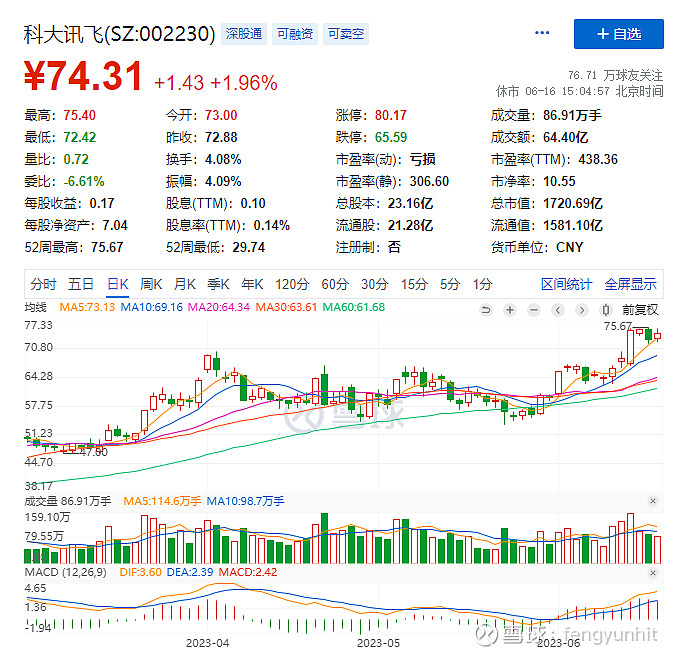Click the 2023-05 date axis marker
The image size is (677, 655).
tap(378, 643)
